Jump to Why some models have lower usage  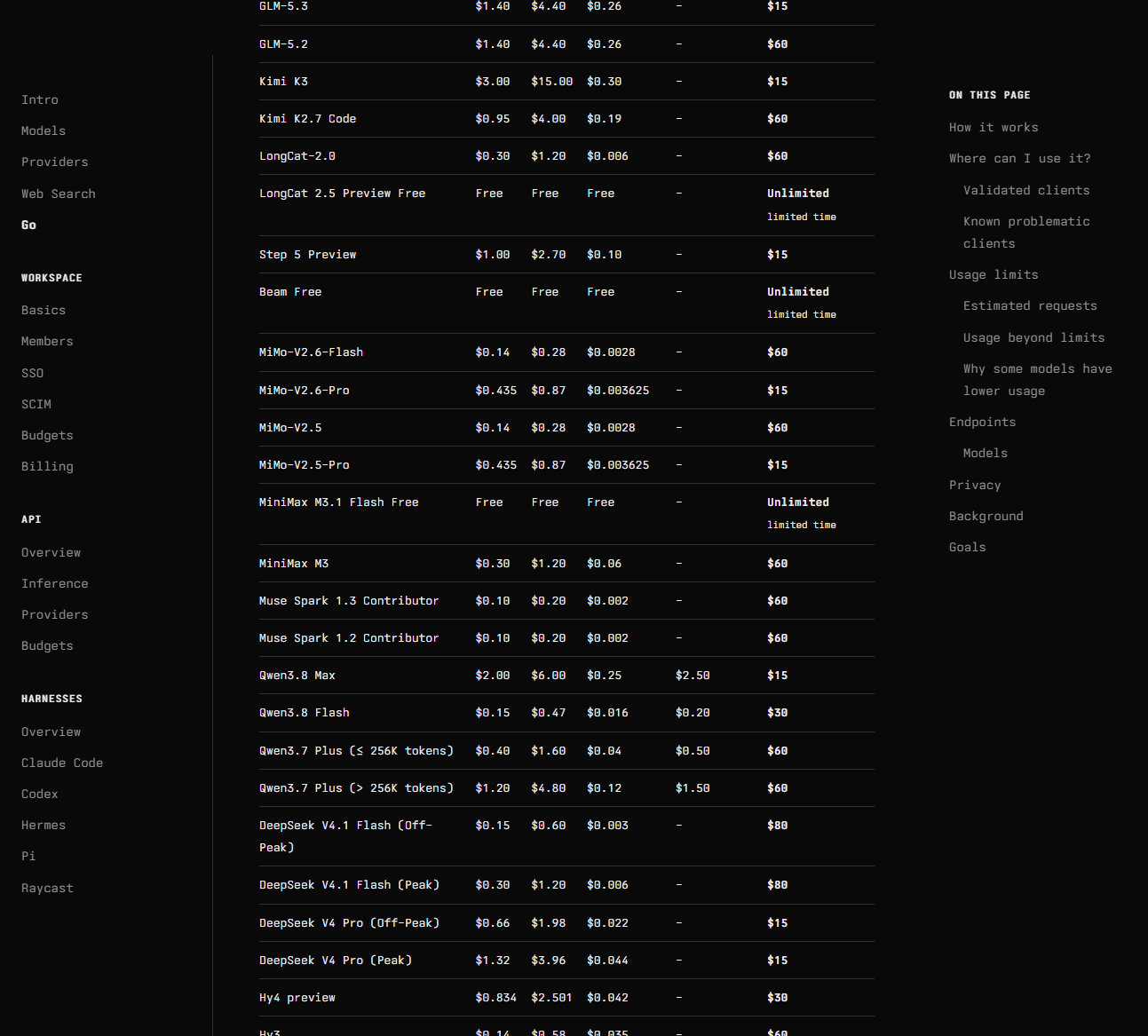tap(1038, 379)
